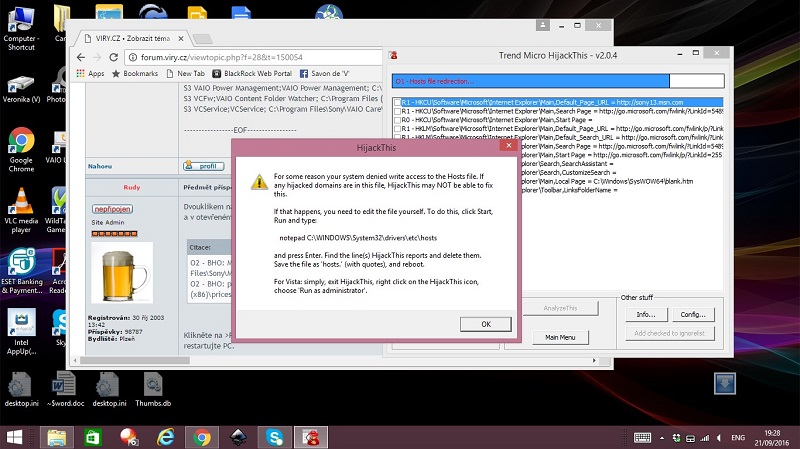Click the forum.viry.cz address bar
Viewport: 800px width, 449px height.
tap(255, 57)
